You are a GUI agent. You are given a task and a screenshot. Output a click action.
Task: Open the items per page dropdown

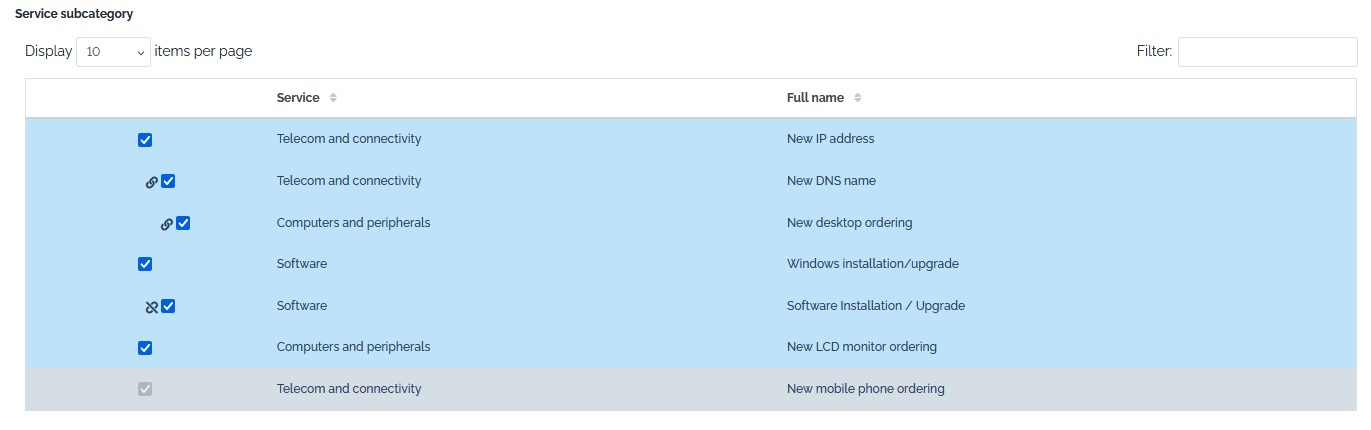coord(113,52)
